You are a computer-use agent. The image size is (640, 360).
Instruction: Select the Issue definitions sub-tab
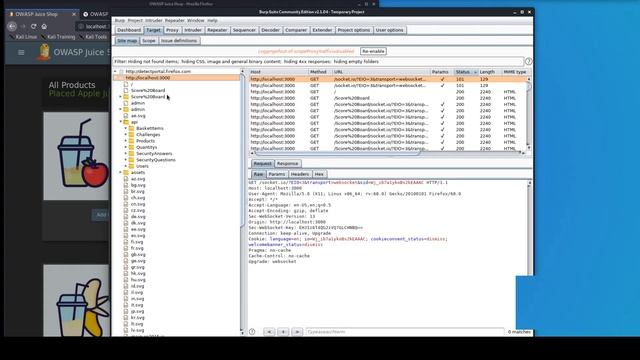179,41
